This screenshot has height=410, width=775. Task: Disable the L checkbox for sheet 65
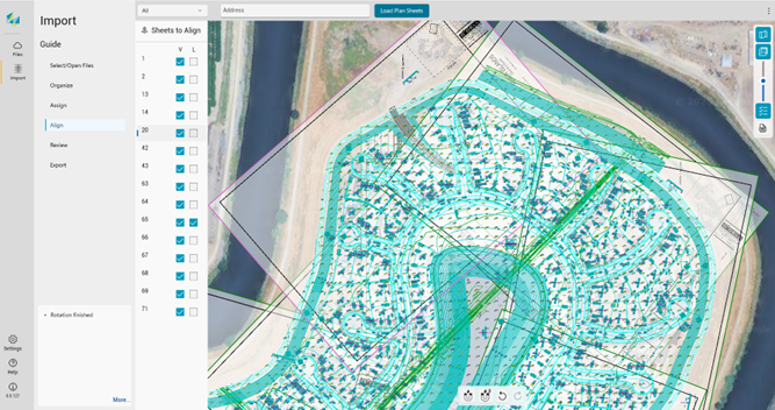click(x=193, y=222)
